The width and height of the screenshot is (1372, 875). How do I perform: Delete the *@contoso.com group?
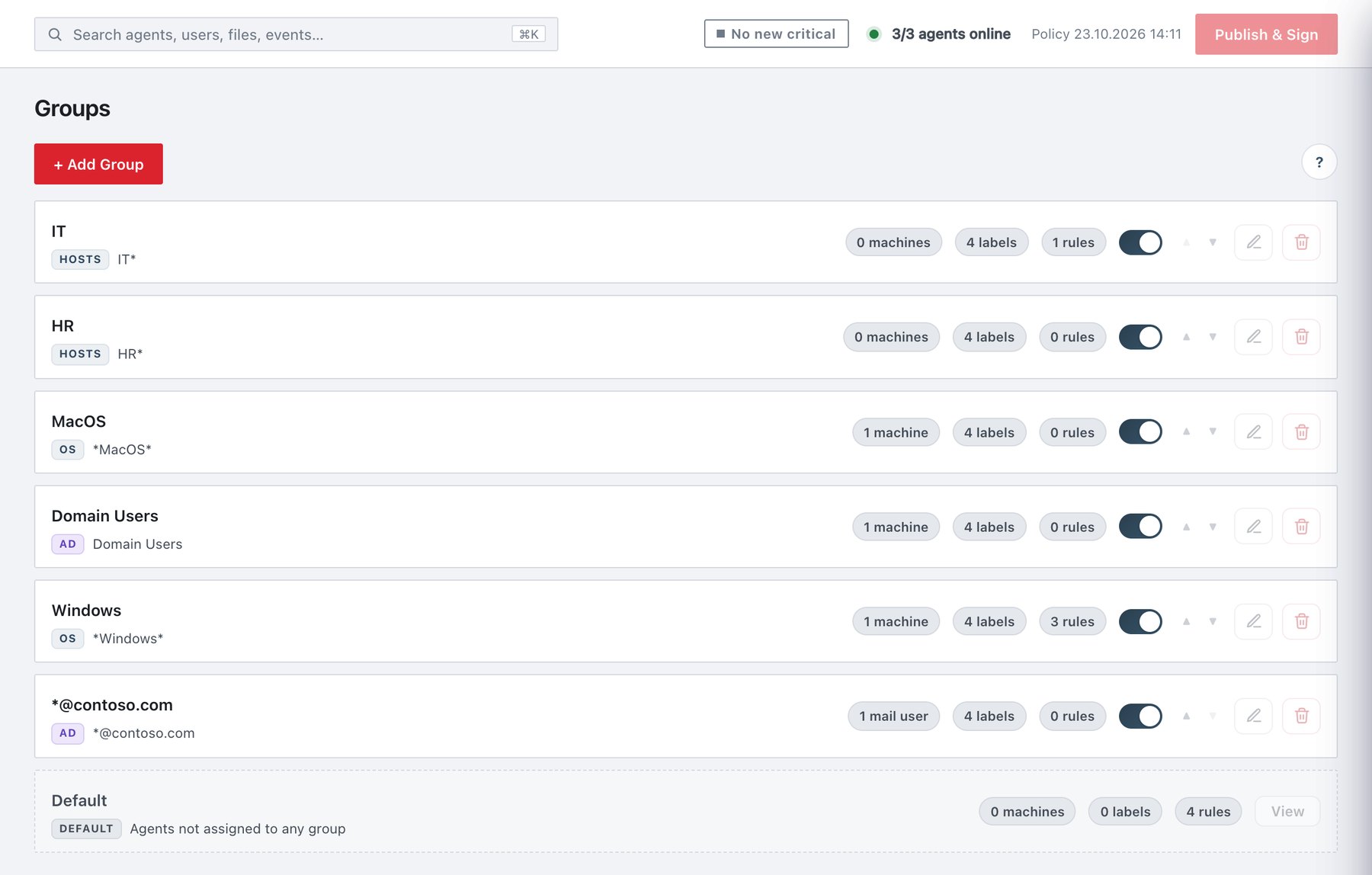1301,716
